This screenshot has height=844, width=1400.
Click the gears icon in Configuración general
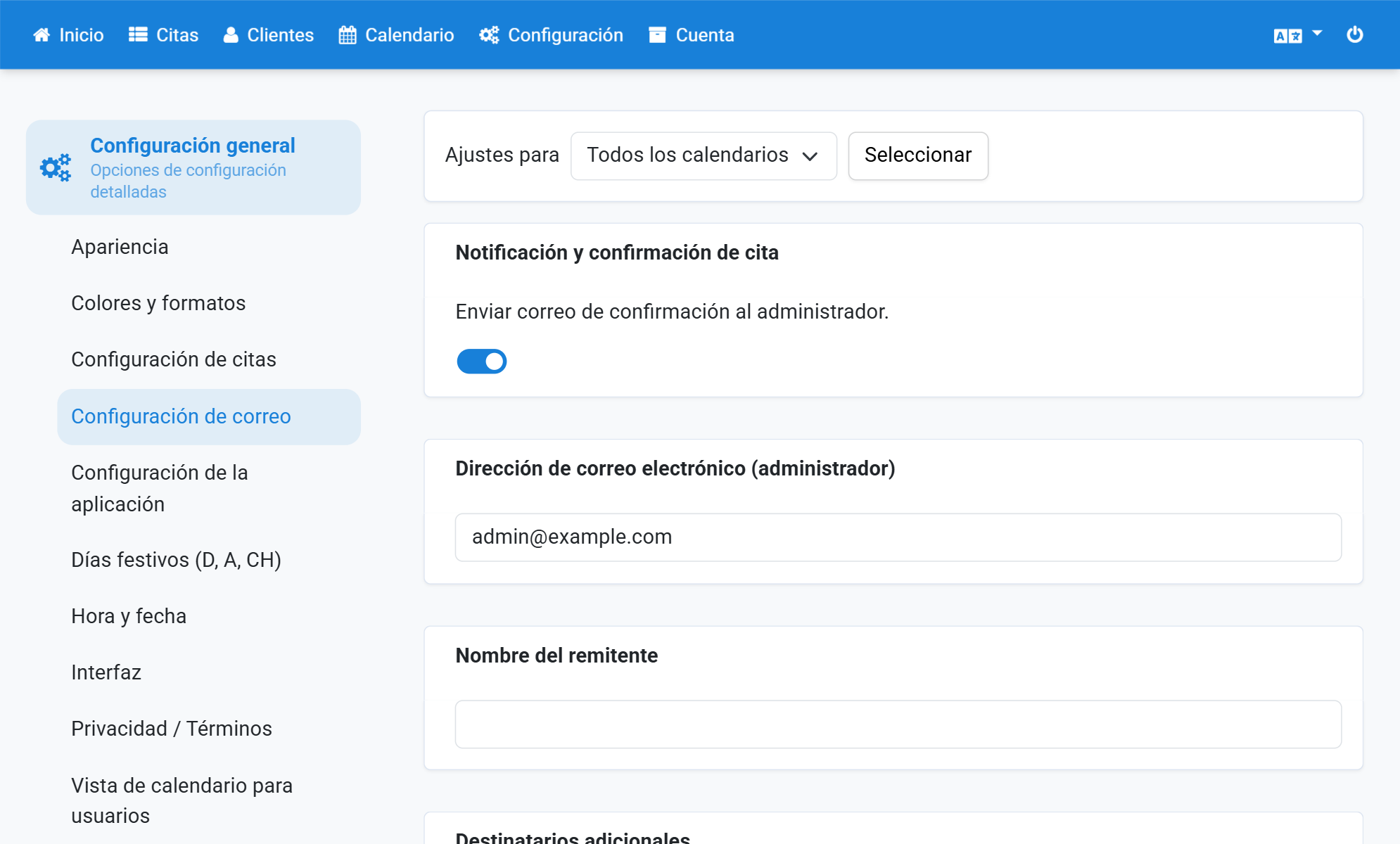click(x=56, y=167)
